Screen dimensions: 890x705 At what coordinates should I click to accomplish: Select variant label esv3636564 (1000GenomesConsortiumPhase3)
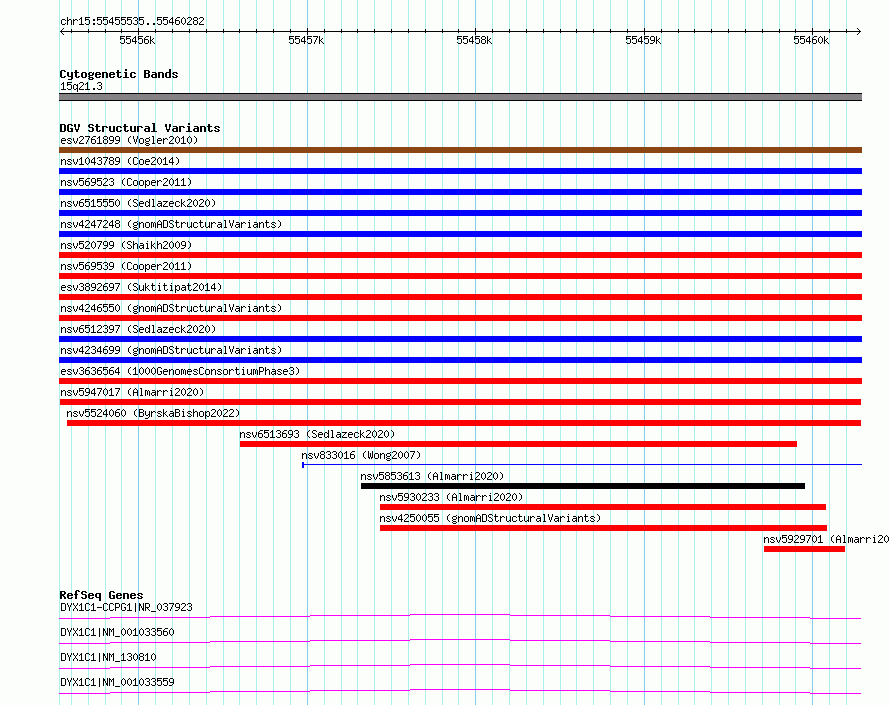(180, 371)
